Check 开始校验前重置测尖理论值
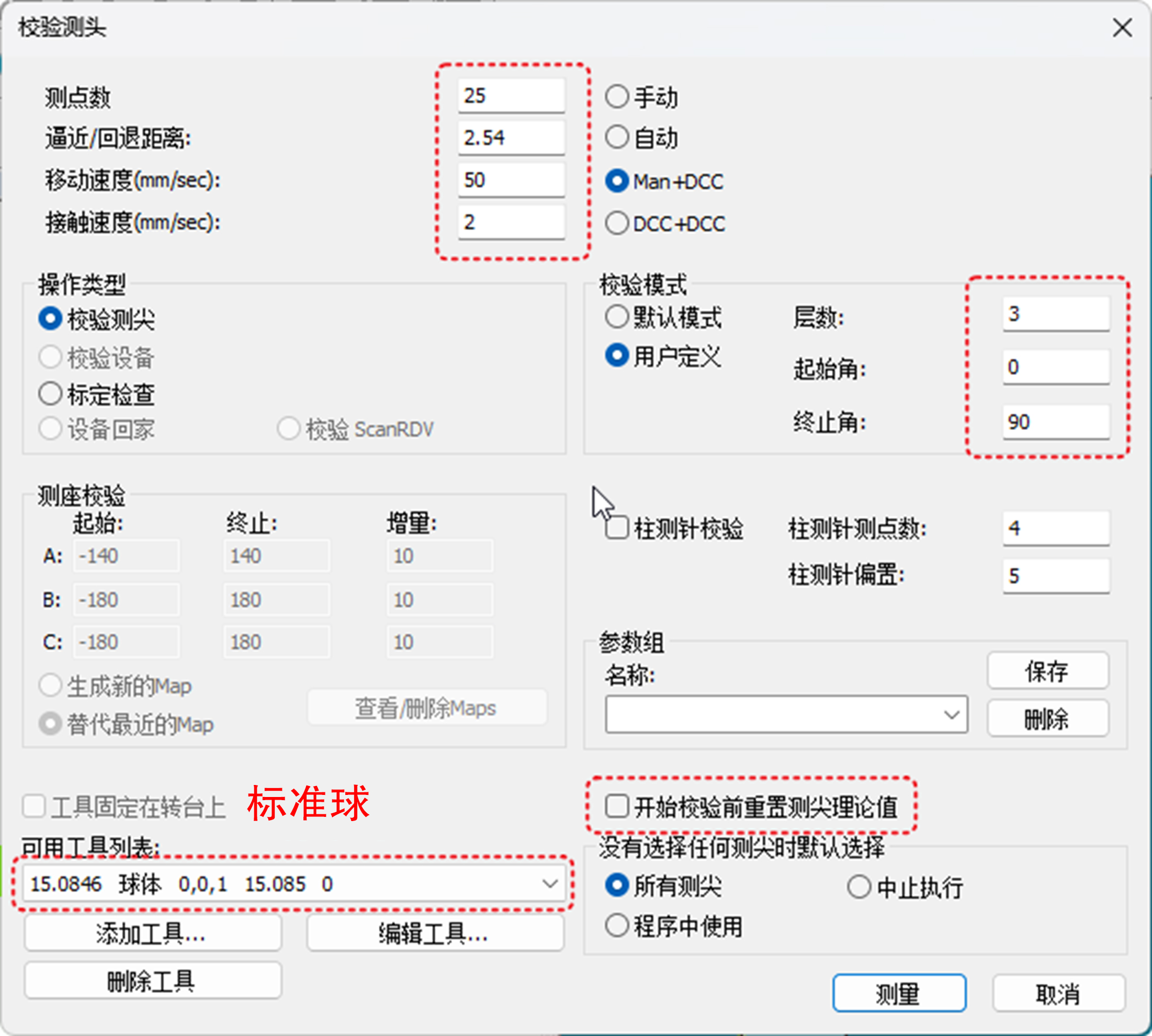 pyautogui.click(x=617, y=806)
